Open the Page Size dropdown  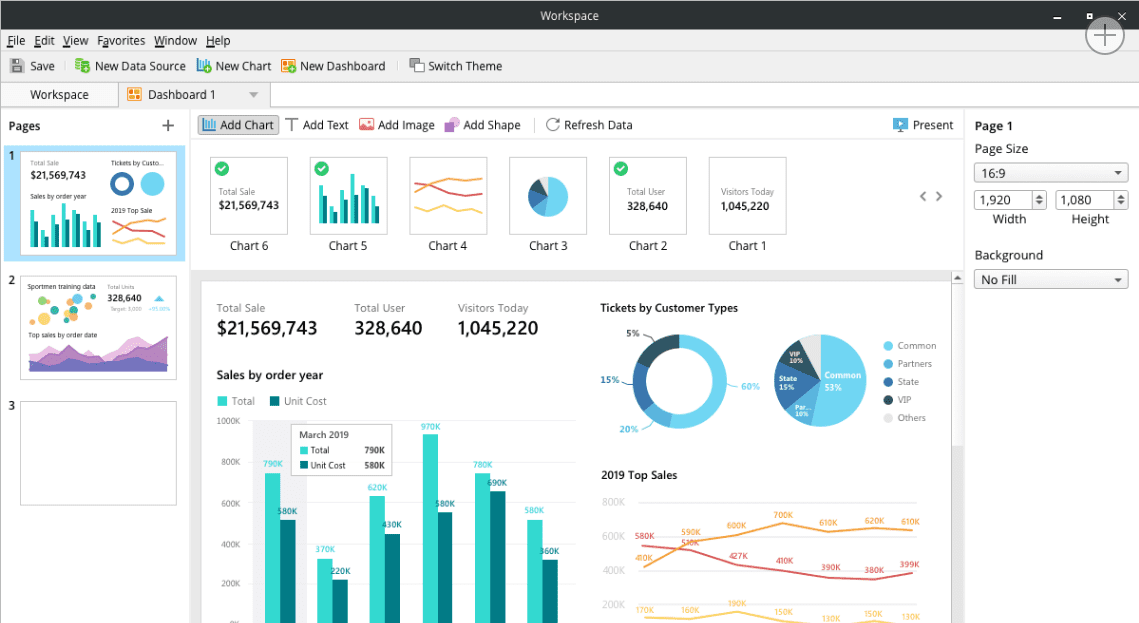1050,172
